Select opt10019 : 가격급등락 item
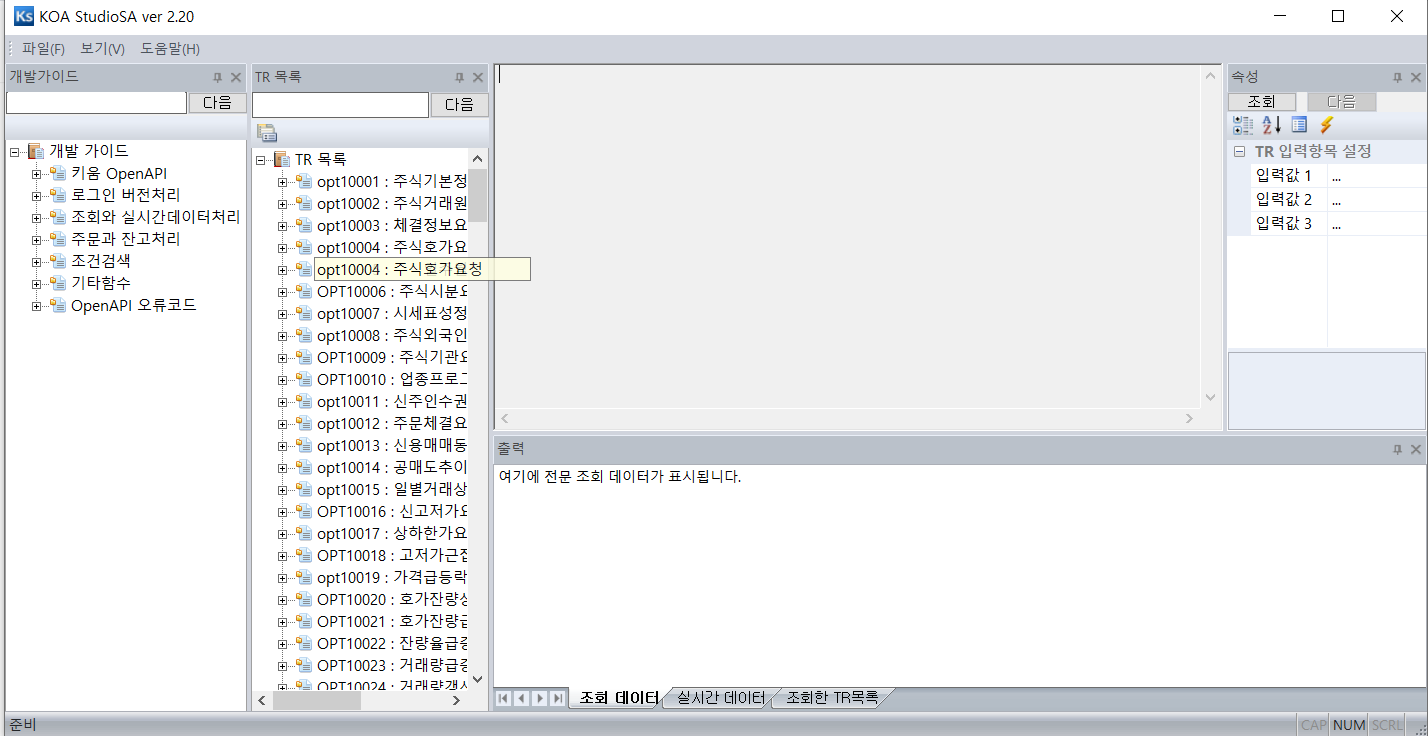1428x736 pixels. pyautogui.click(x=391, y=578)
